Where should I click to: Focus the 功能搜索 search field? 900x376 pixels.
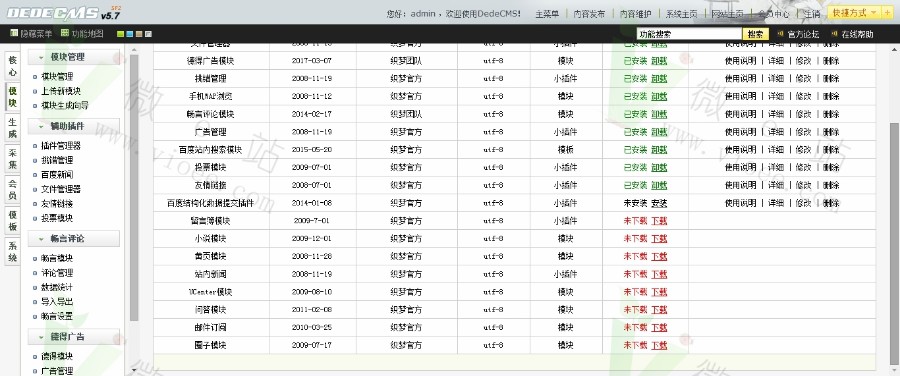(x=689, y=34)
